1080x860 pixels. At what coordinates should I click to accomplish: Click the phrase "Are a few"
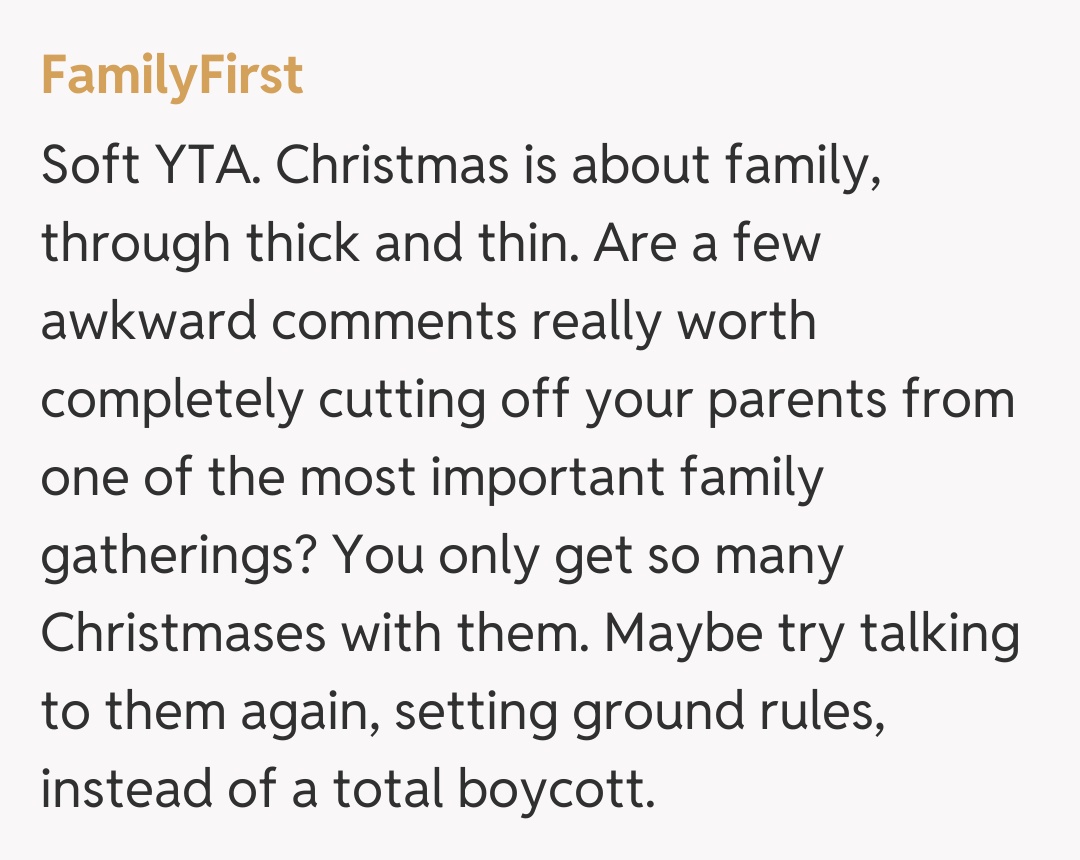tap(706, 243)
